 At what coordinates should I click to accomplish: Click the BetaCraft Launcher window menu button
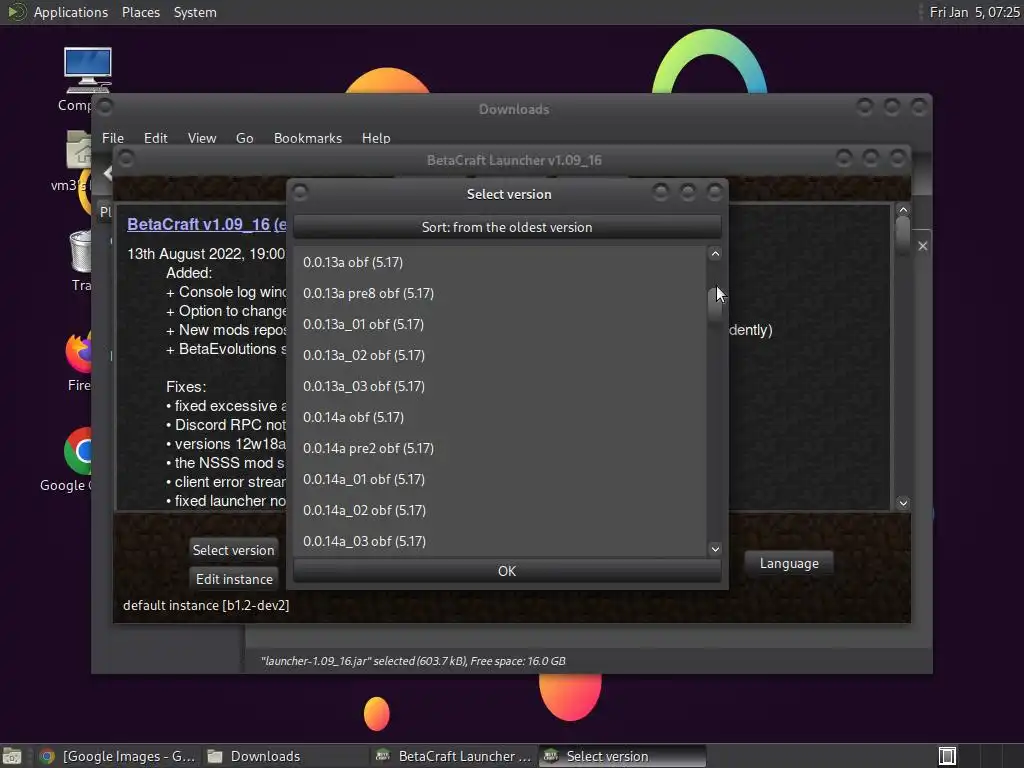click(x=127, y=159)
